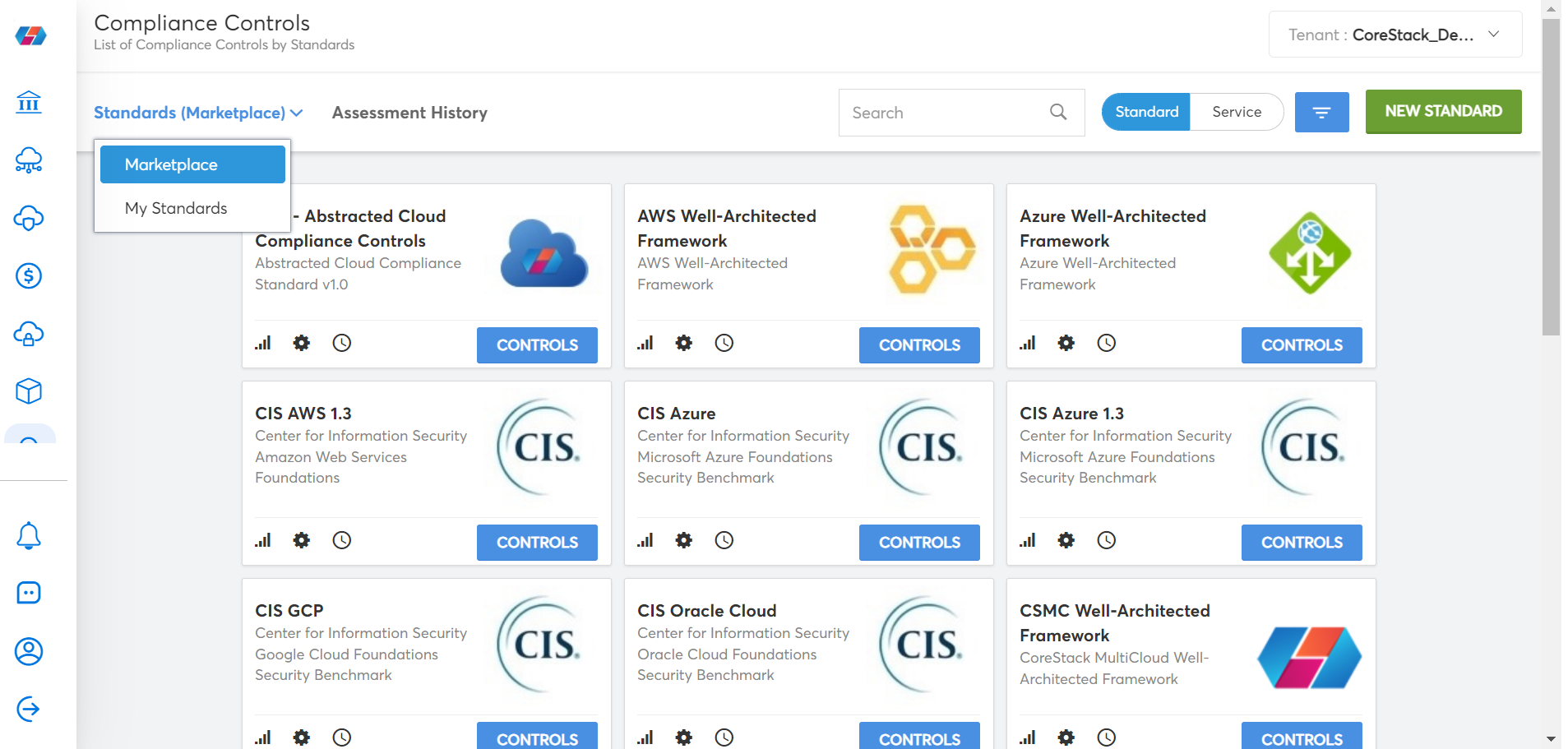Open bar chart icon on CIS AWS 1.3 card
Image resolution: width=1568 pixels, height=749 pixels.
pyautogui.click(x=263, y=540)
